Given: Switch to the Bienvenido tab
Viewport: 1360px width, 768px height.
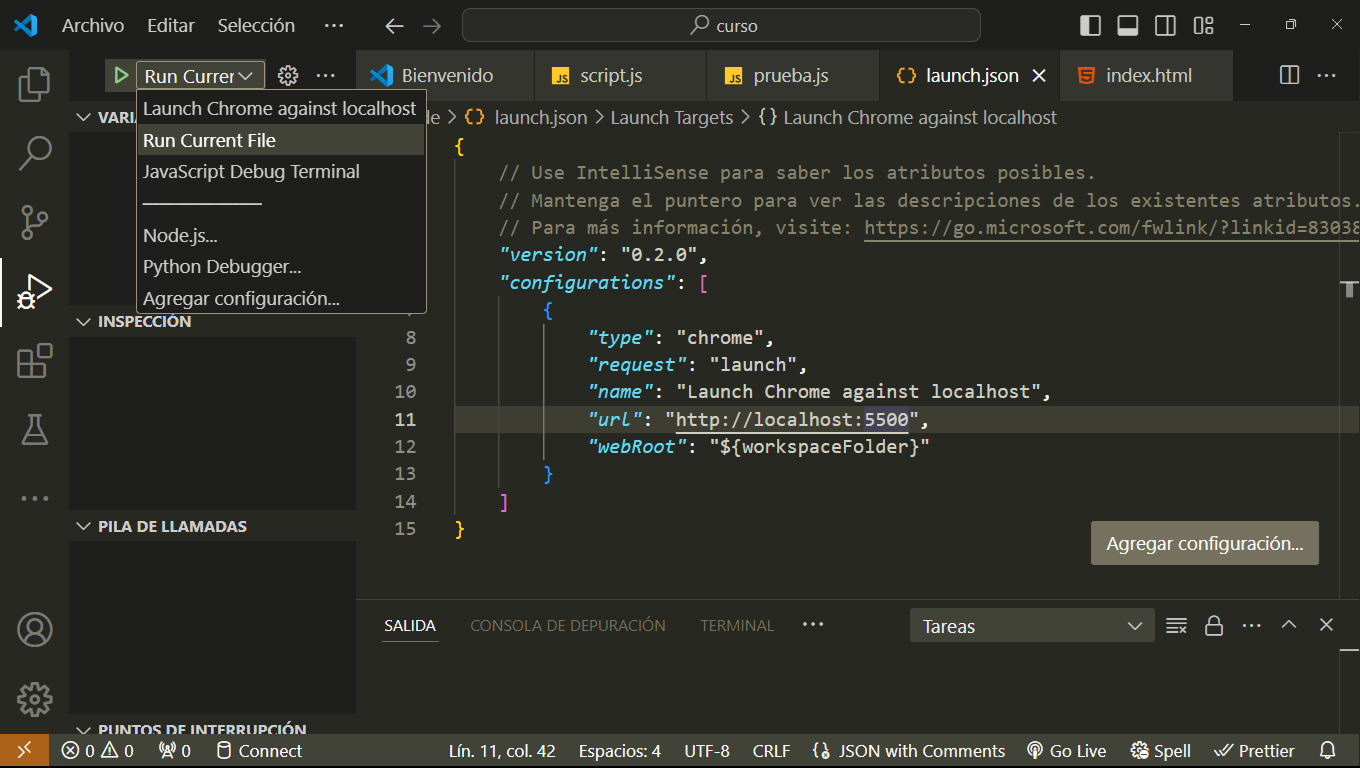Looking at the screenshot, I should pos(445,76).
